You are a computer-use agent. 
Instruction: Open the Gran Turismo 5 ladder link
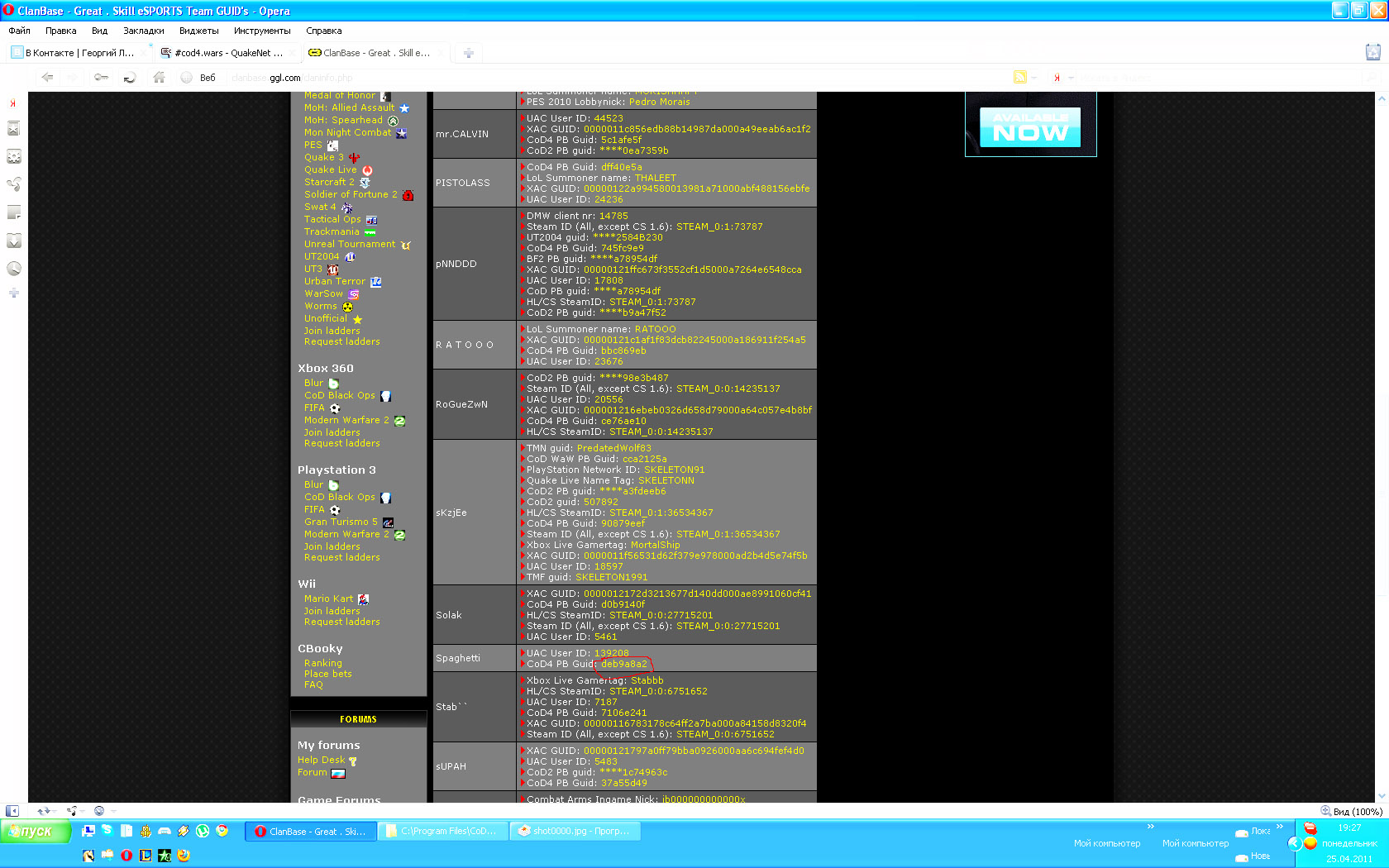341,522
